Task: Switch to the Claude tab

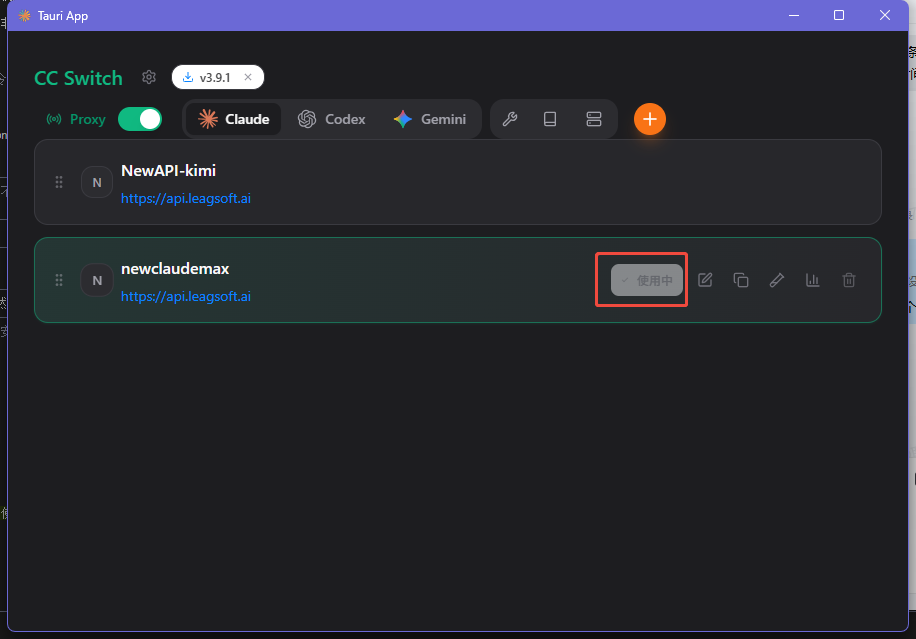Action: tap(234, 119)
